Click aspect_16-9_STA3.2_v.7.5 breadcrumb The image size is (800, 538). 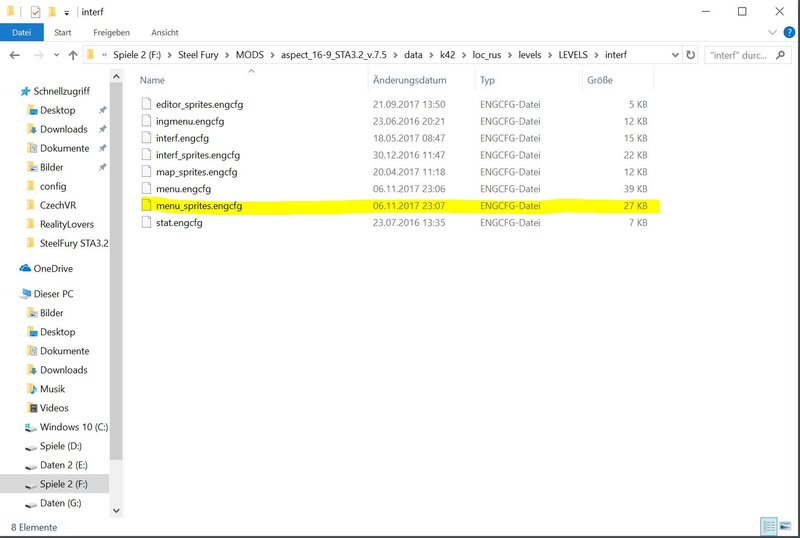[x=334, y=55]
